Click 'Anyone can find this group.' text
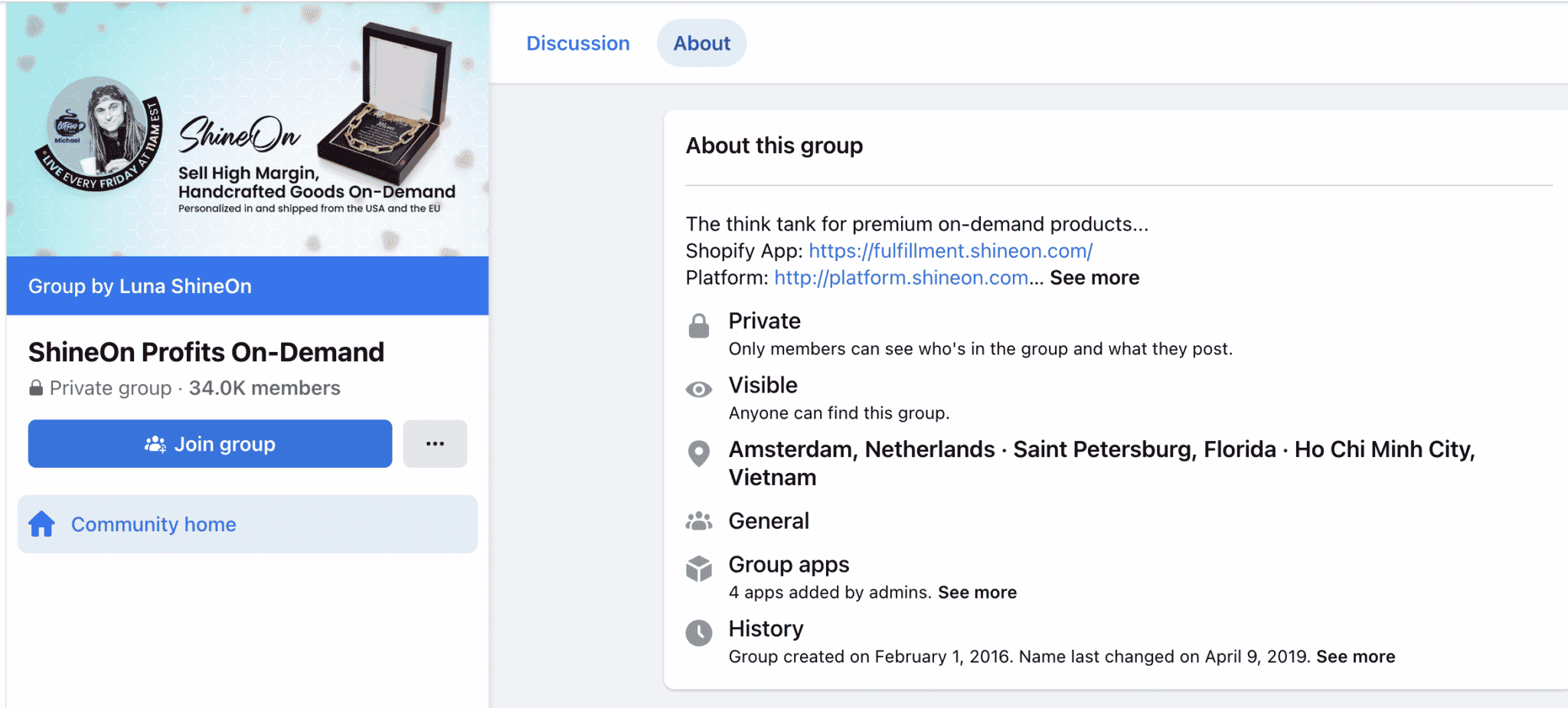 pyautogui.click(x=838, y=413)
